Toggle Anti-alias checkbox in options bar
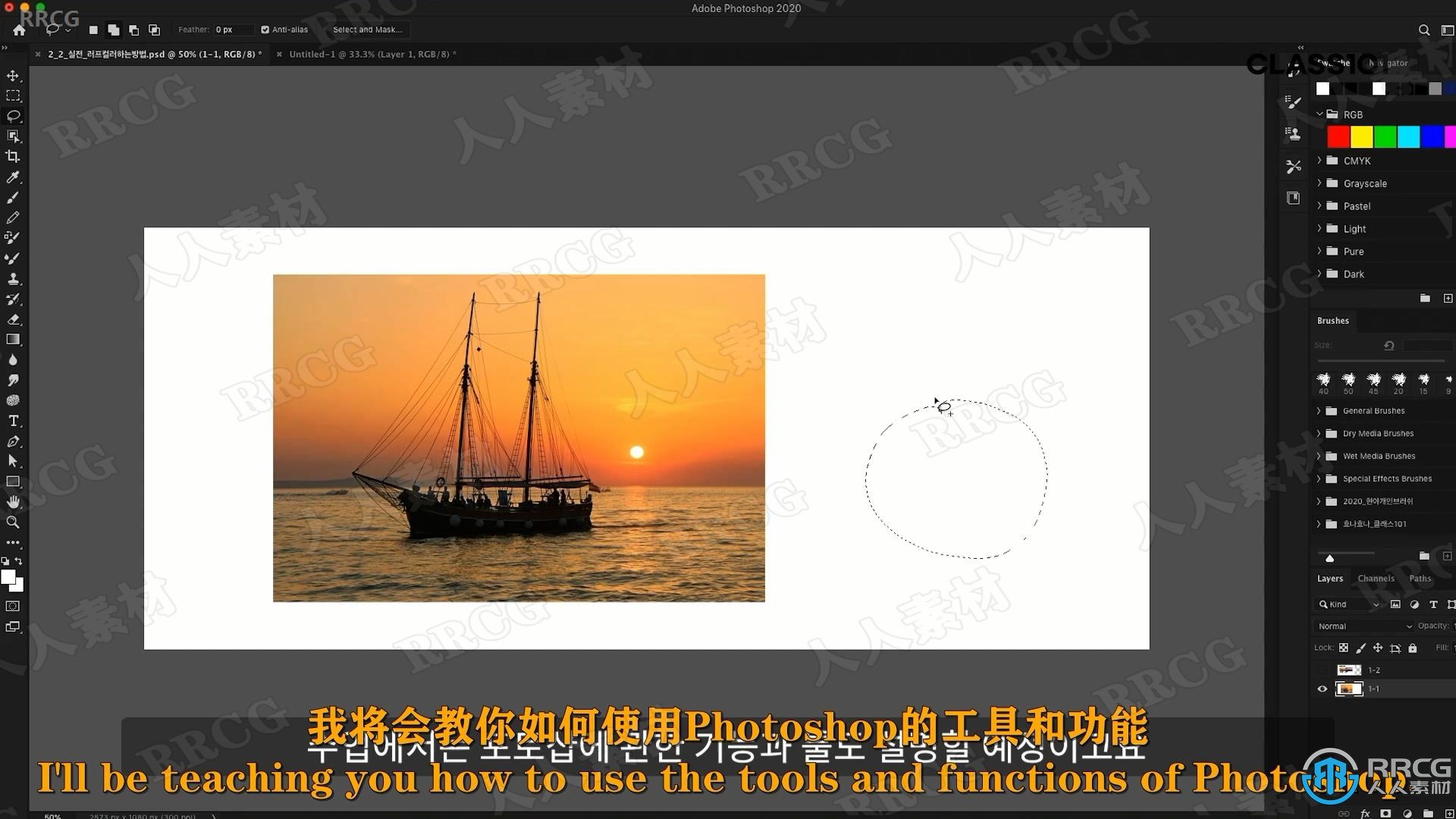 pos(262,29)
